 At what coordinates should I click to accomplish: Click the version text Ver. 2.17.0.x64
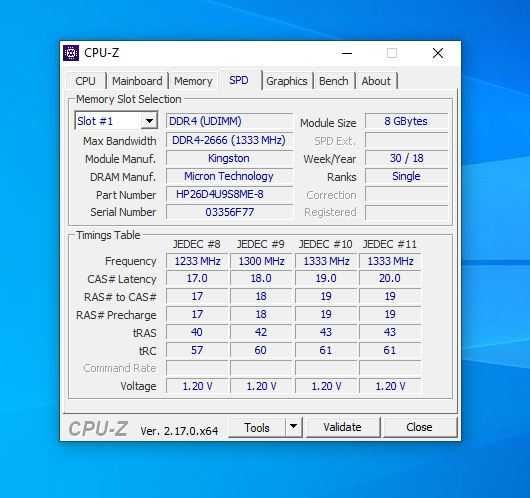[179, 431]
